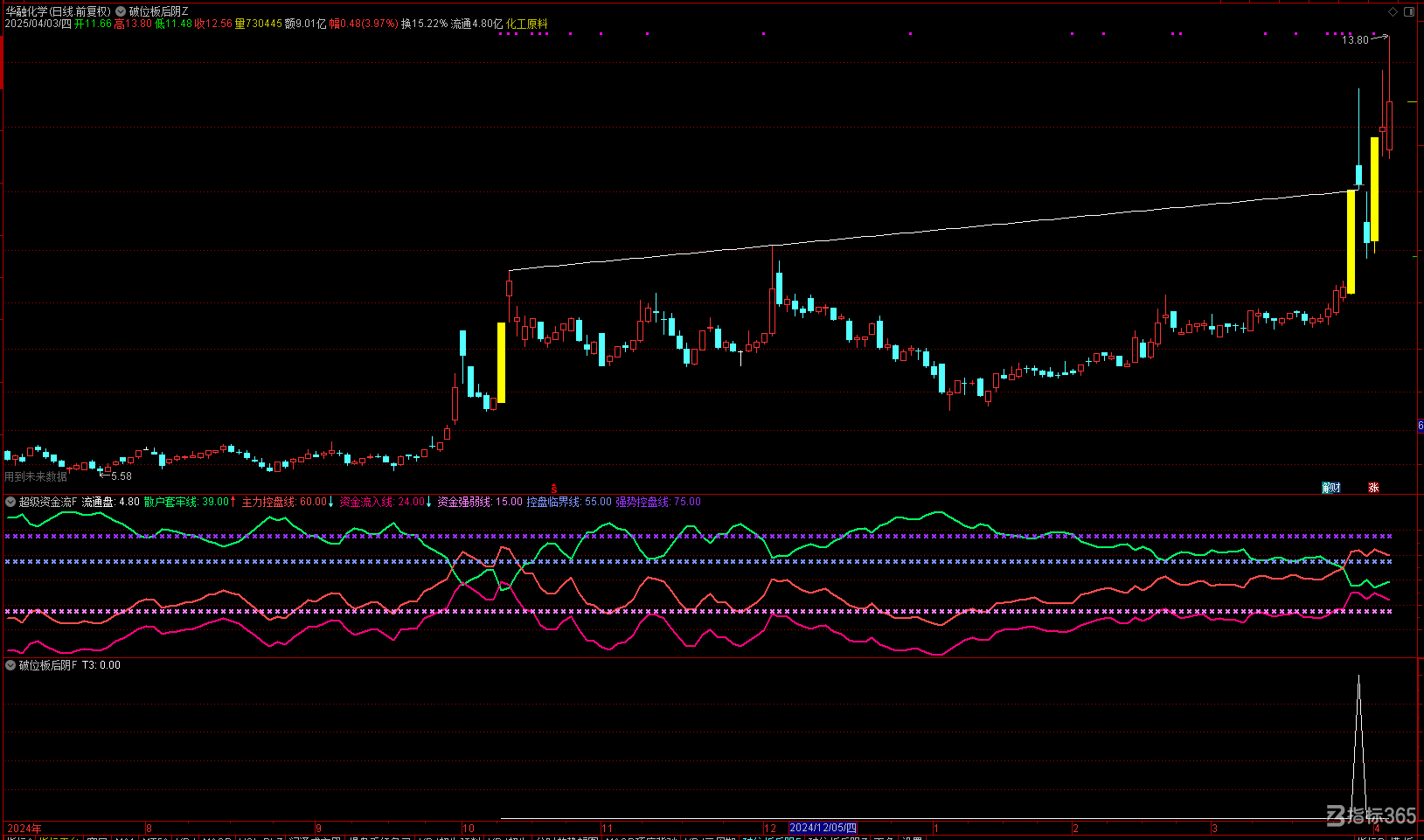This screenshot has height=840, width=1424.
Task: Click the 控盘临界线: 55.00 legend
Action: 569,502
